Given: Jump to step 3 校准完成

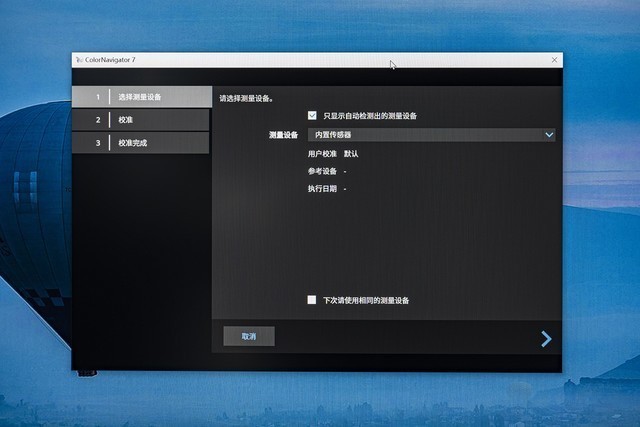Looking at the screenshot, I should (x=141, y=143).
